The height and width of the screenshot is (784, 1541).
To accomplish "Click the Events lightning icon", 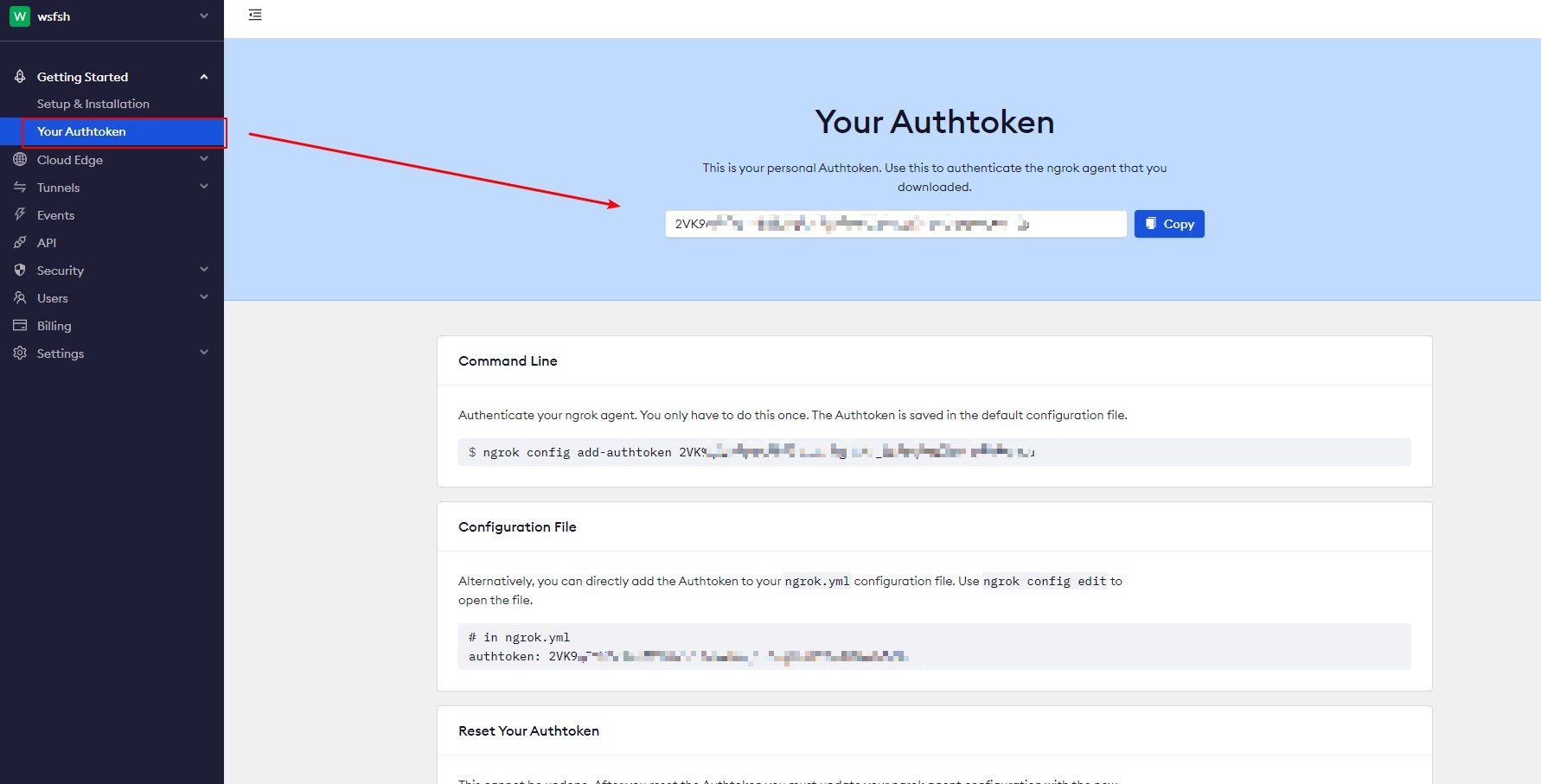I will coord(20,215).
